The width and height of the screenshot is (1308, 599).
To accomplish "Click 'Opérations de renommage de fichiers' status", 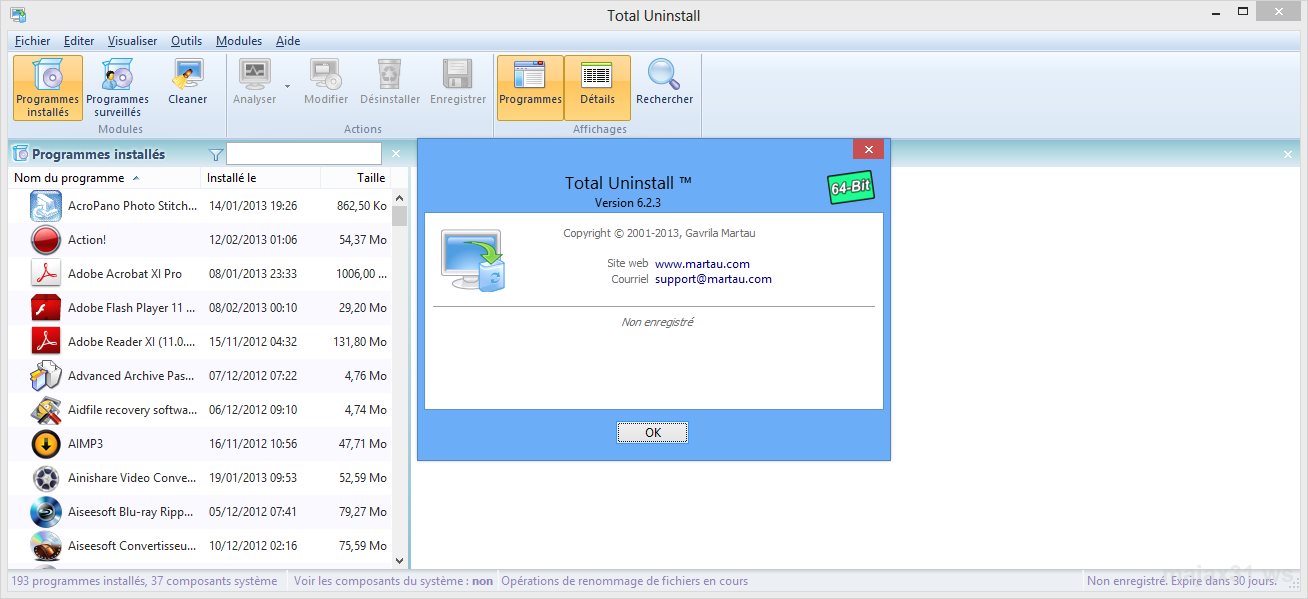I will coord(624,581).
